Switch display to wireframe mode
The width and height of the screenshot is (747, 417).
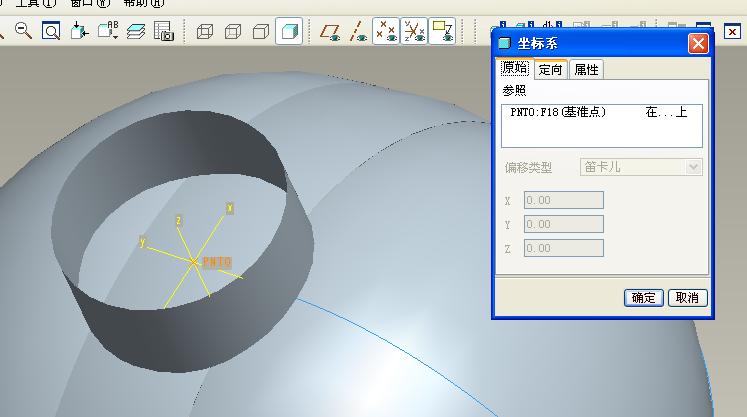click(205, 31)
